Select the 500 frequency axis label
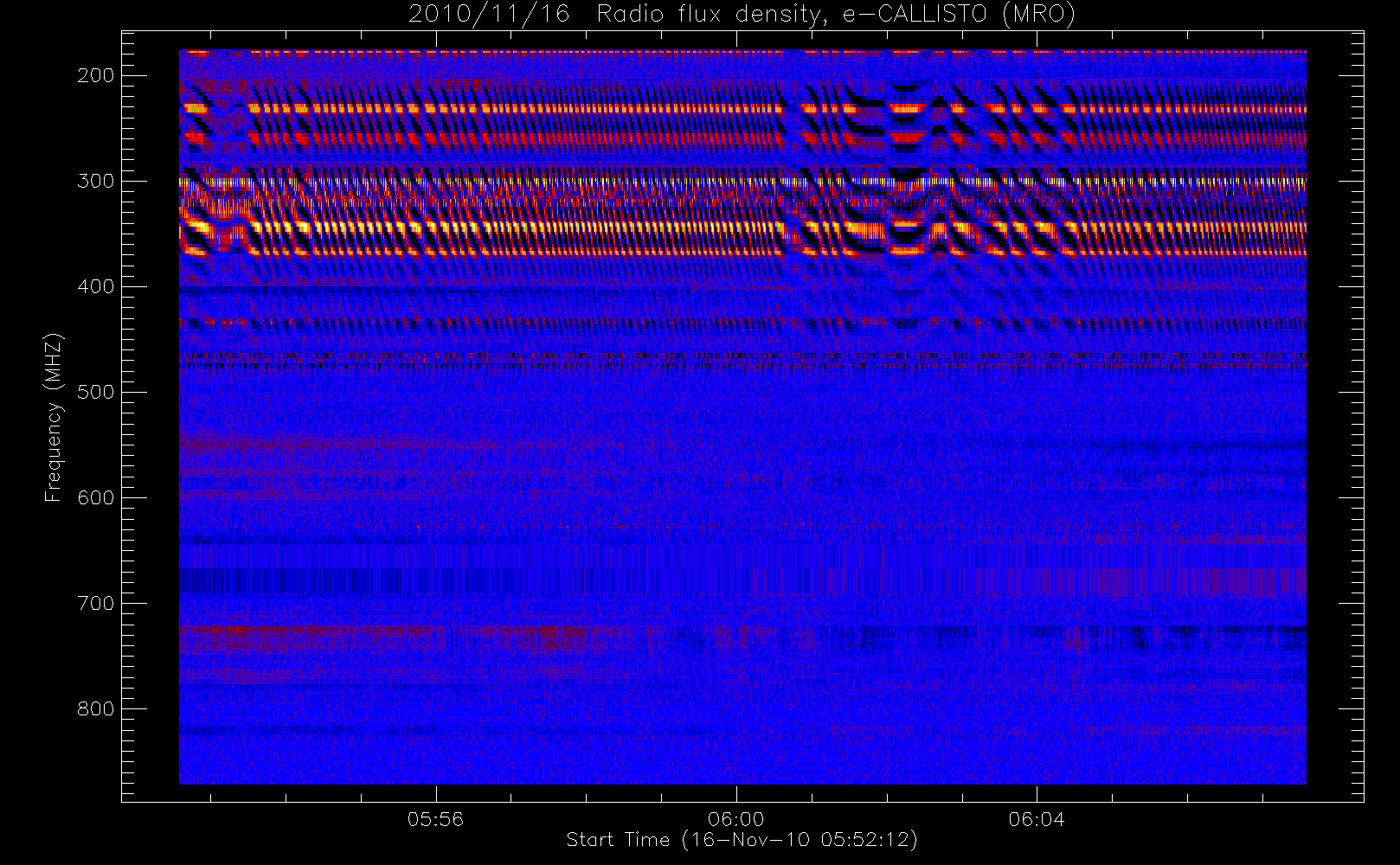1400x865 pixels. tap(95, 392)
